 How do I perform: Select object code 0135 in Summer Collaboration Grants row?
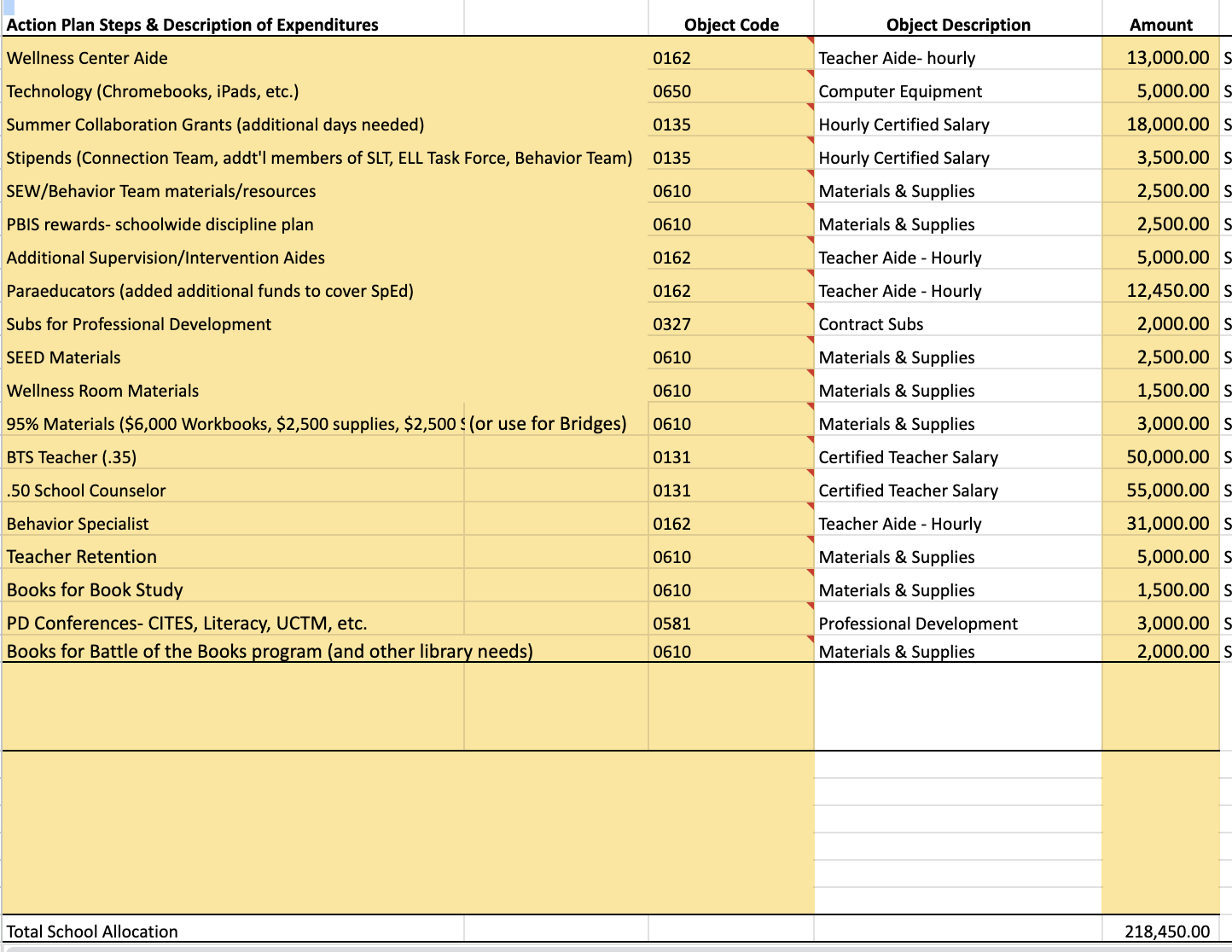pyautogui.click(x=672, y=125)
